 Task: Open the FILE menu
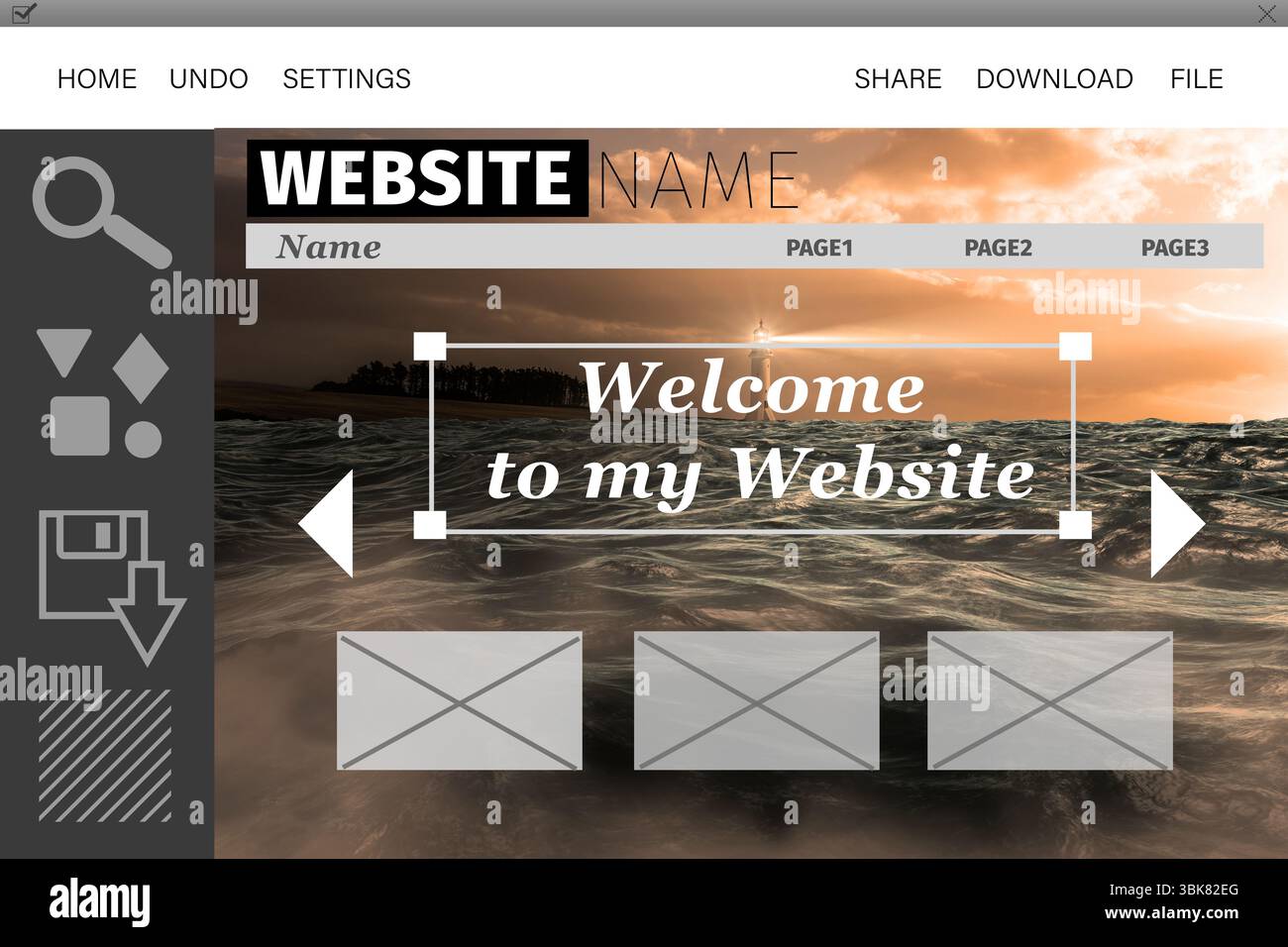pos(1196,79)
